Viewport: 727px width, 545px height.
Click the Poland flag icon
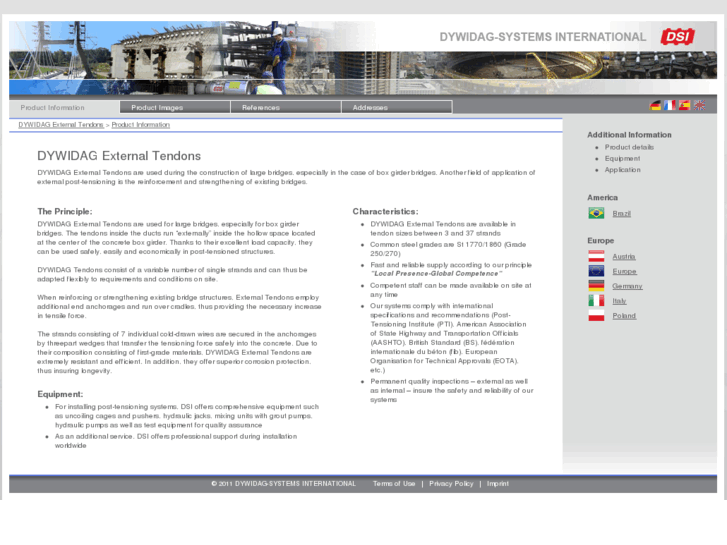[596, 315]
